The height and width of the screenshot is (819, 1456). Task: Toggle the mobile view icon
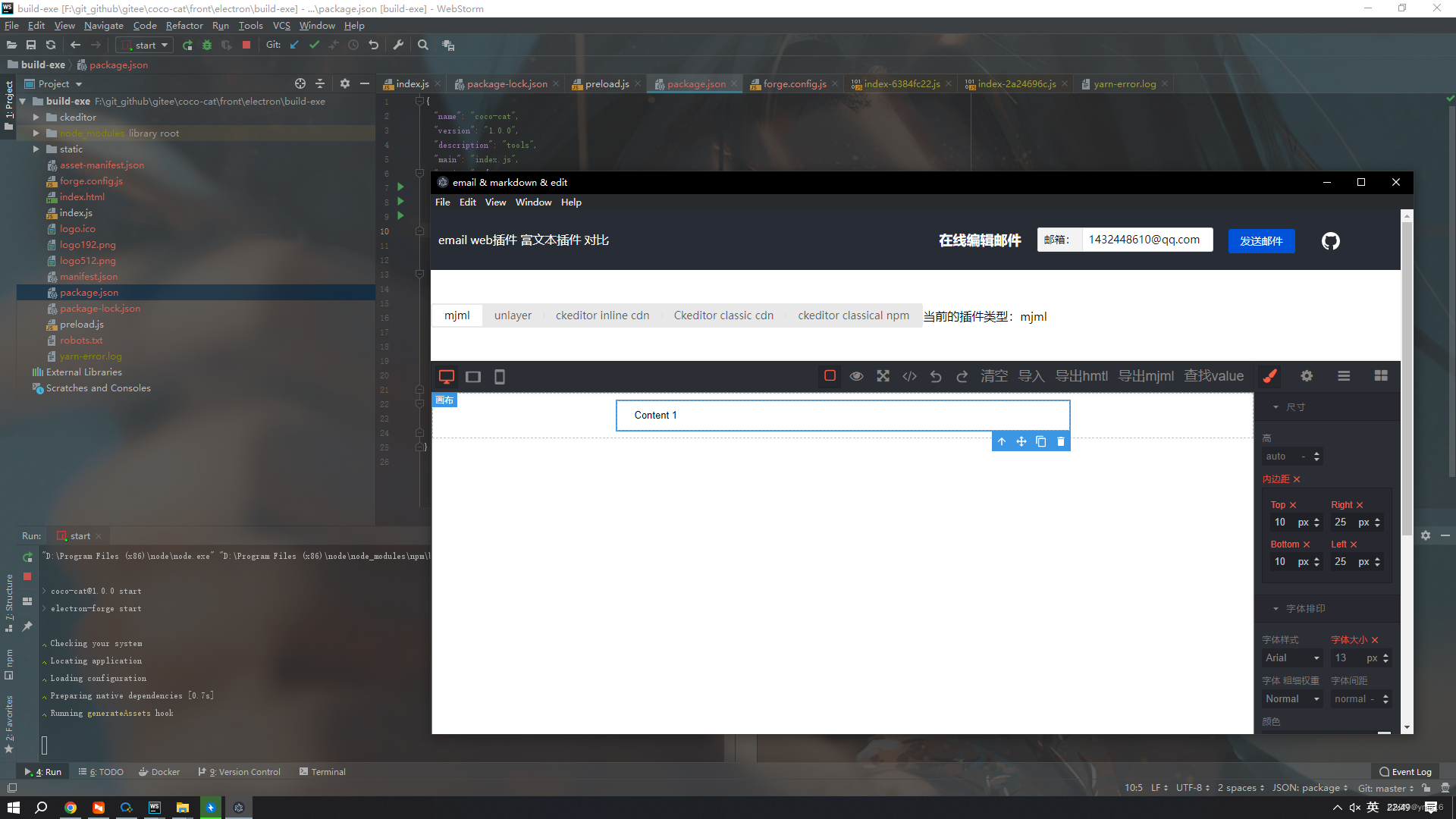[500, 376]
